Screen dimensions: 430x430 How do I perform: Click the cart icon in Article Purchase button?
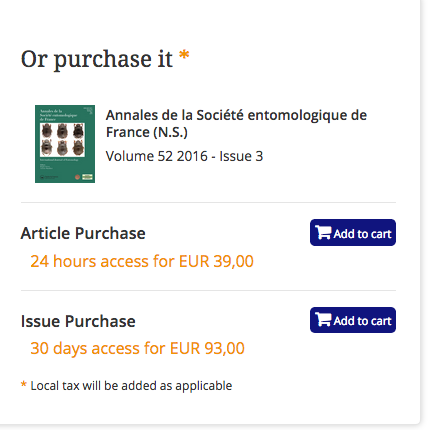coord(323,232)
